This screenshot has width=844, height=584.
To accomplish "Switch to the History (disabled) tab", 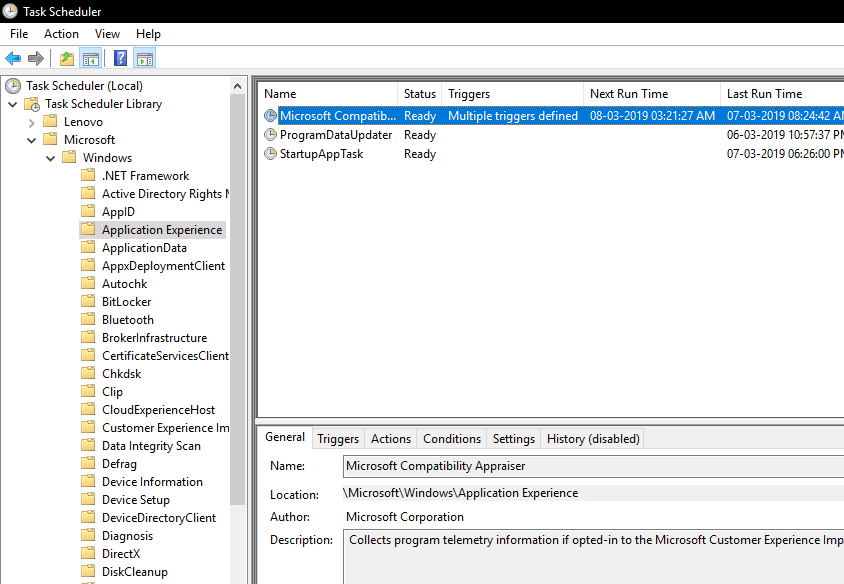I will point(593,439).
